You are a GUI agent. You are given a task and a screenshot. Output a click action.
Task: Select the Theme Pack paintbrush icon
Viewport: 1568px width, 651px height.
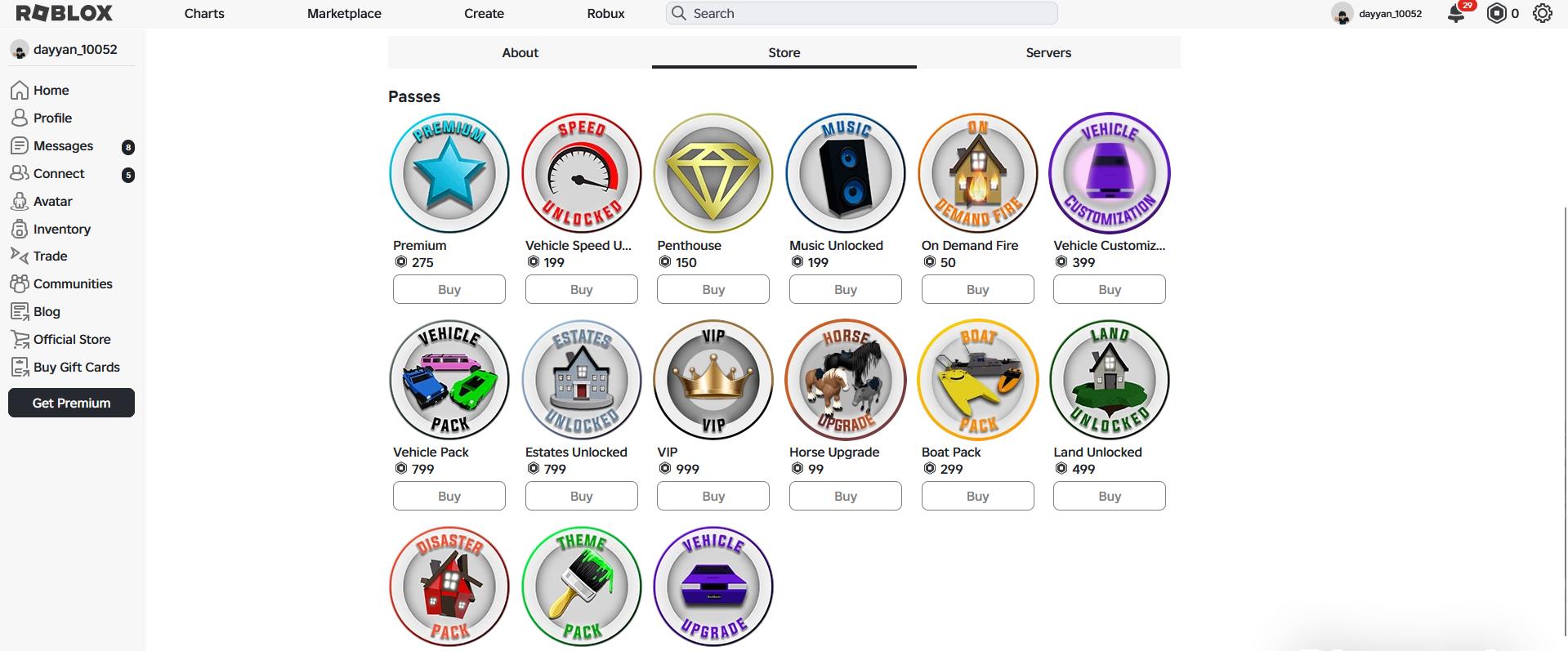coord(581,586)
